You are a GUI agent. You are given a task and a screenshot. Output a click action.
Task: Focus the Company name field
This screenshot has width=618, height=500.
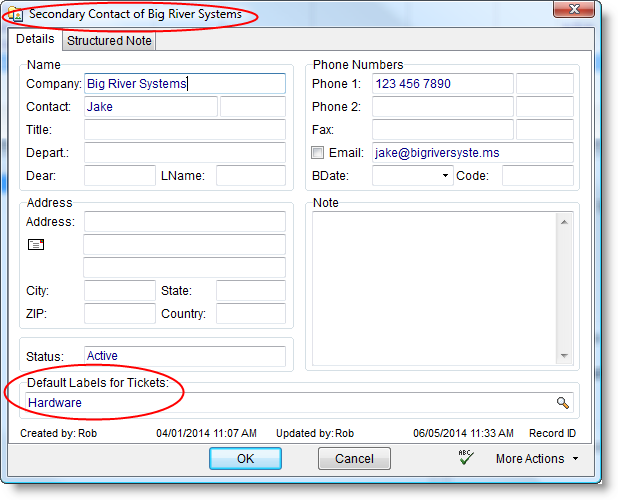click(185, 84)
